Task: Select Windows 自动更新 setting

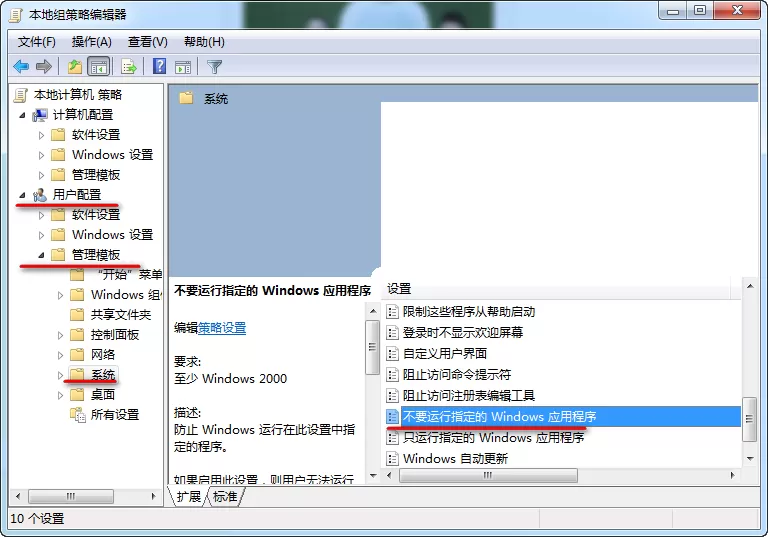Action: point(455,459)
